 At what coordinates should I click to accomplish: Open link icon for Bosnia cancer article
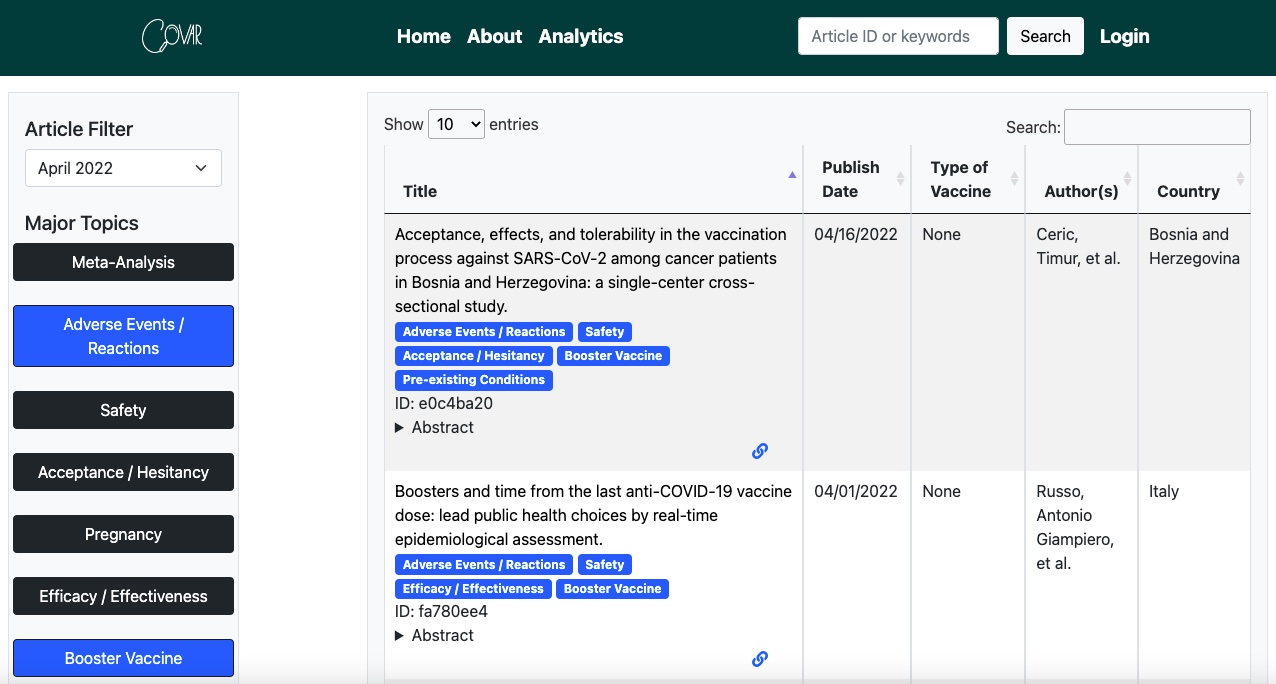click(x=760, y=451)
